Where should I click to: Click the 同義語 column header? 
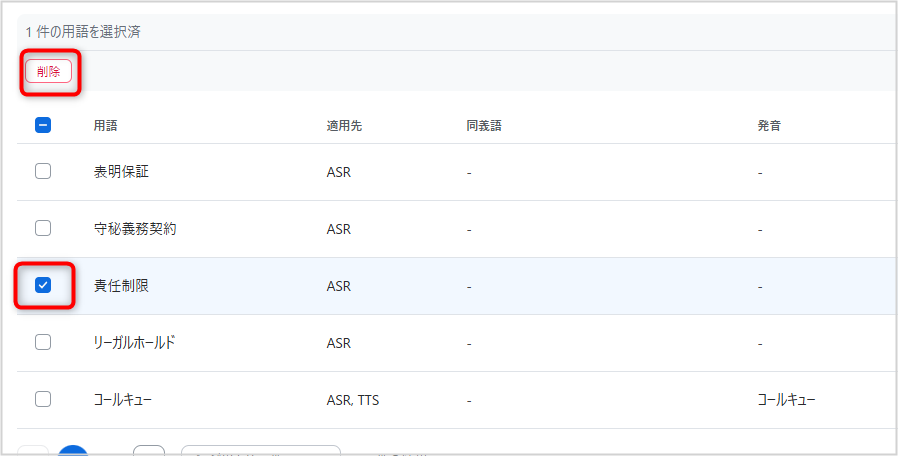(484, 126)
